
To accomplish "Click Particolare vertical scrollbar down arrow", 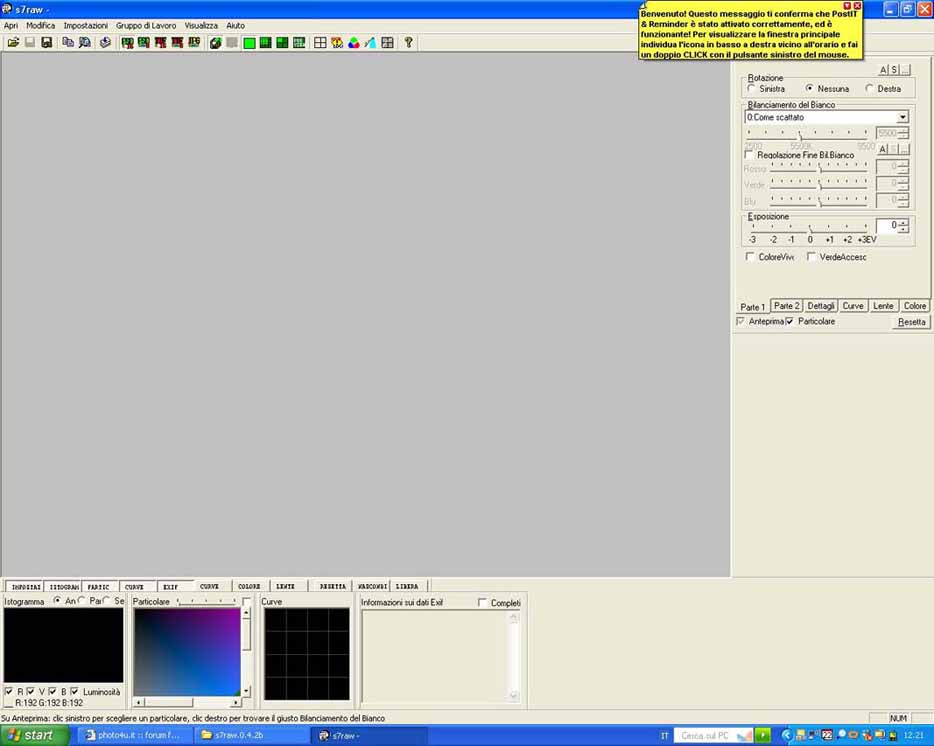I will click(247, 692).
